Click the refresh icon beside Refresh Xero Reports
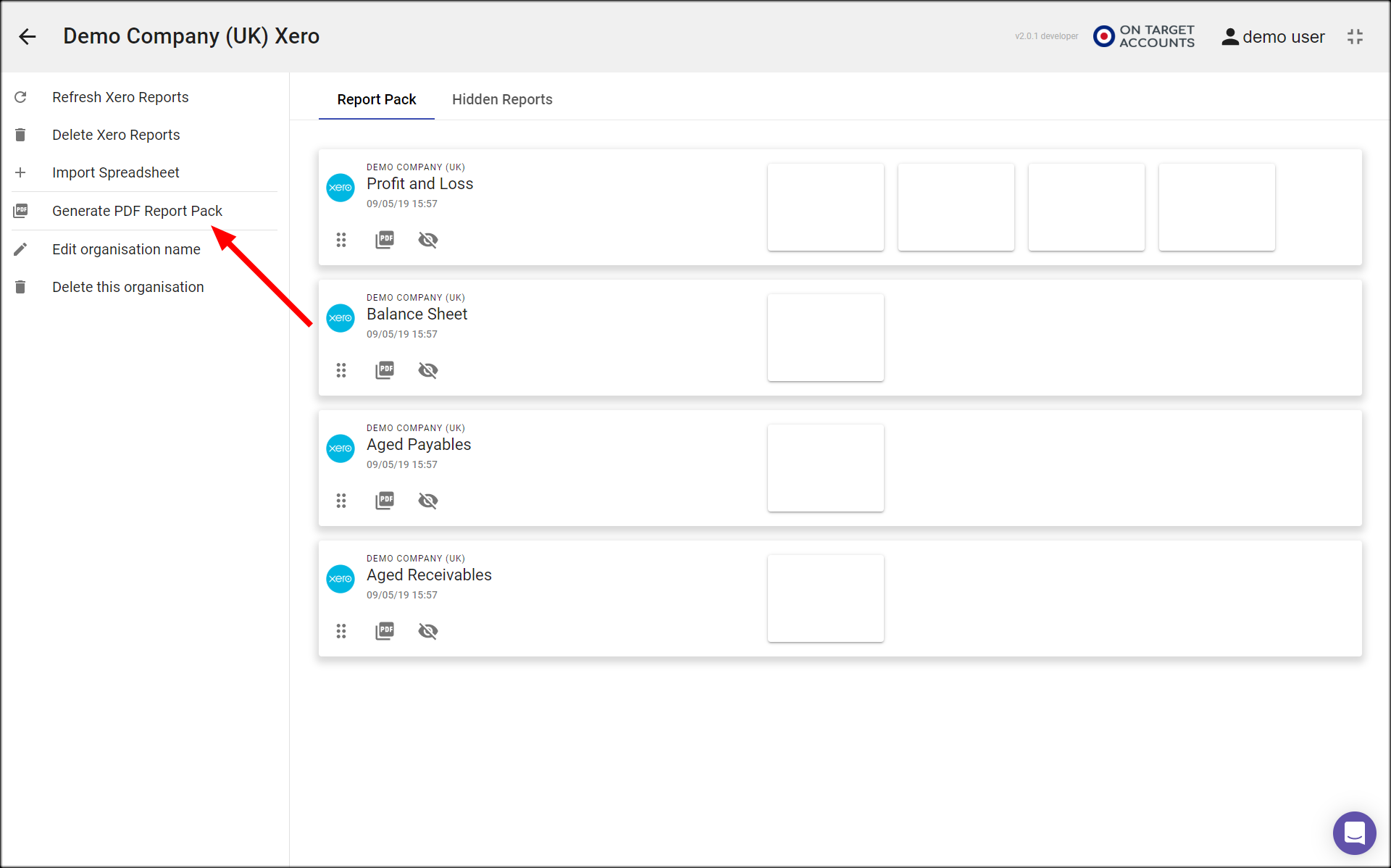 click(20, 97)
